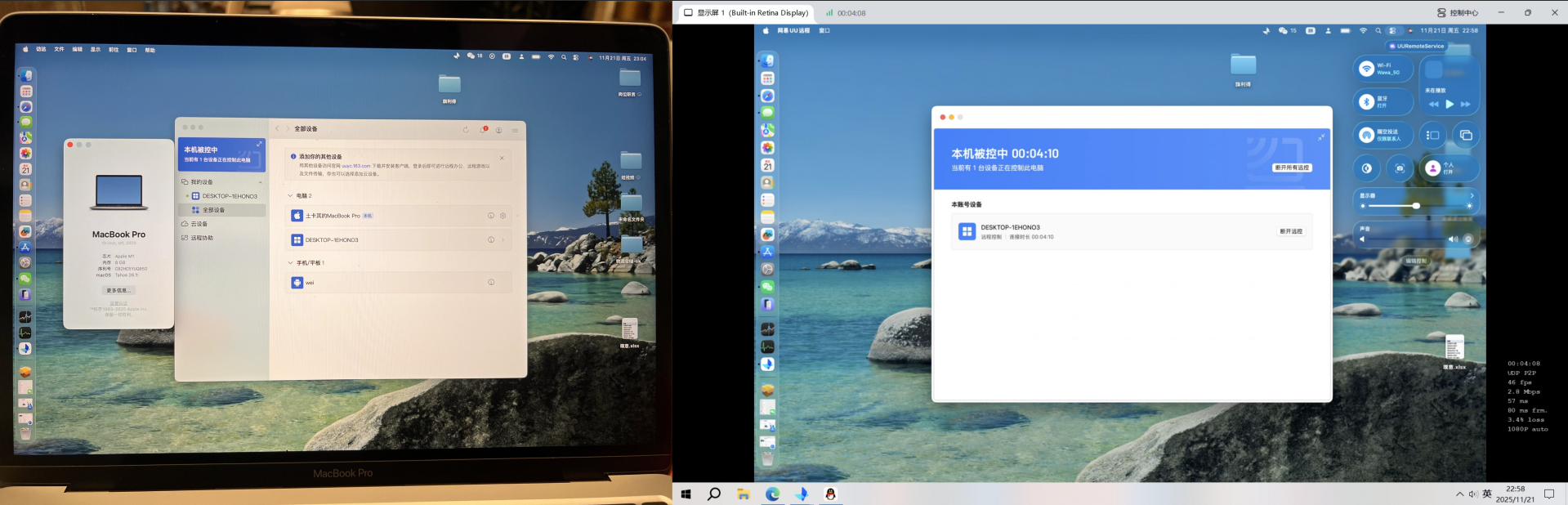Dismiss 添加你的其他设备 info banner
1568x505 pixels.
(502, 158)
